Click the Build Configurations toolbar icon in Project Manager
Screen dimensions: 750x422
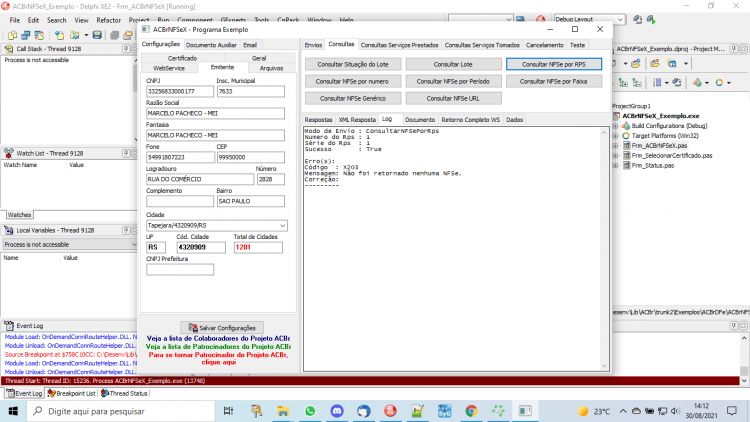click(x=697, y=83)
